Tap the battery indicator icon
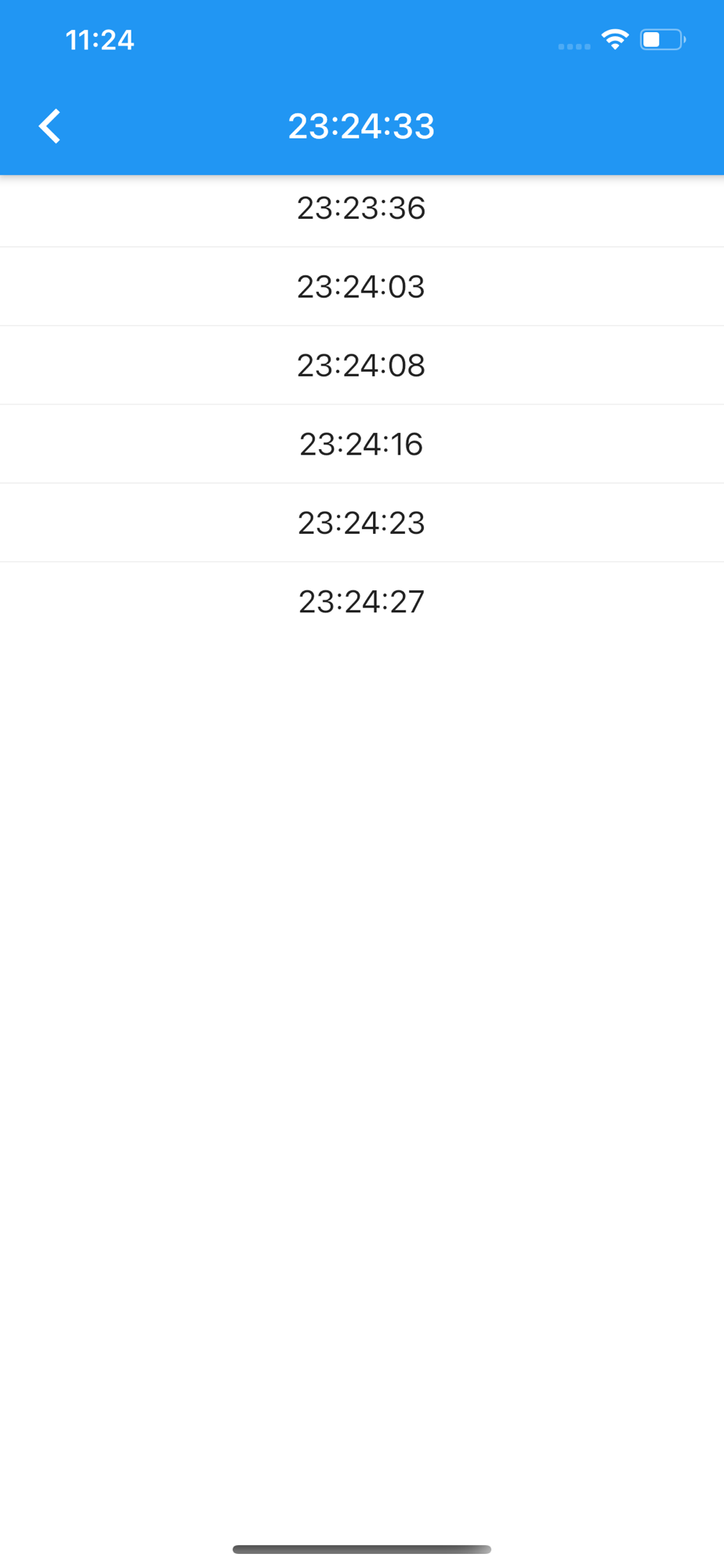 [663, 39]
